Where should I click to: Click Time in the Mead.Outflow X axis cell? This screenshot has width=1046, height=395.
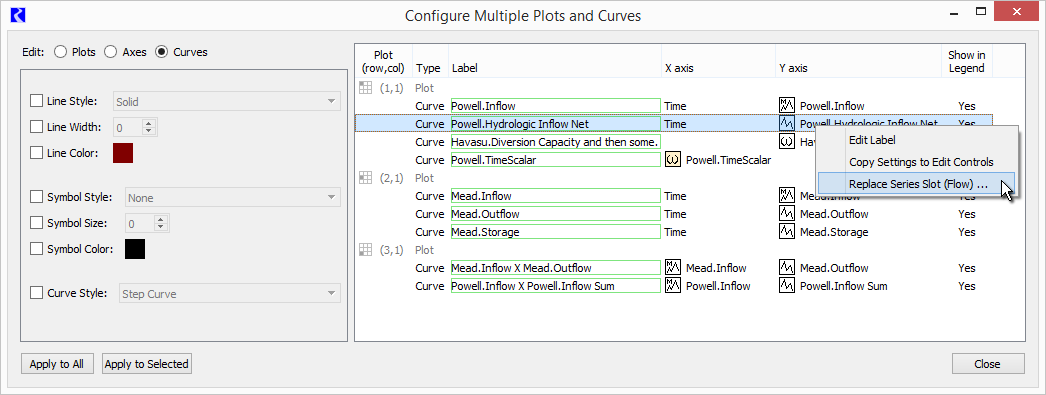pyautogui.click(x=675, y=214)
